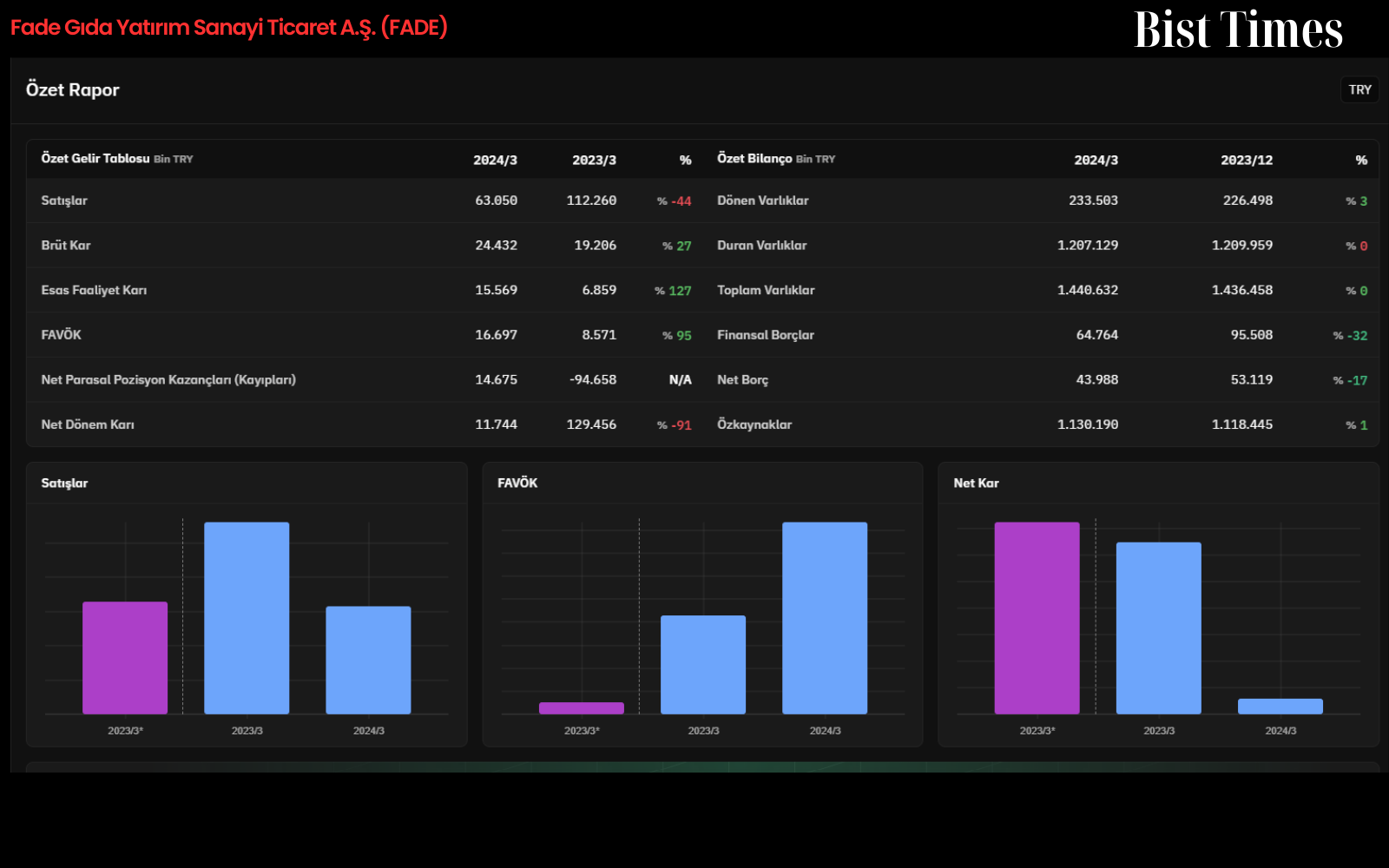Click Net Borç label
Image resolution: width=1389 pixels, height=868 pixels.
(742, 380)
